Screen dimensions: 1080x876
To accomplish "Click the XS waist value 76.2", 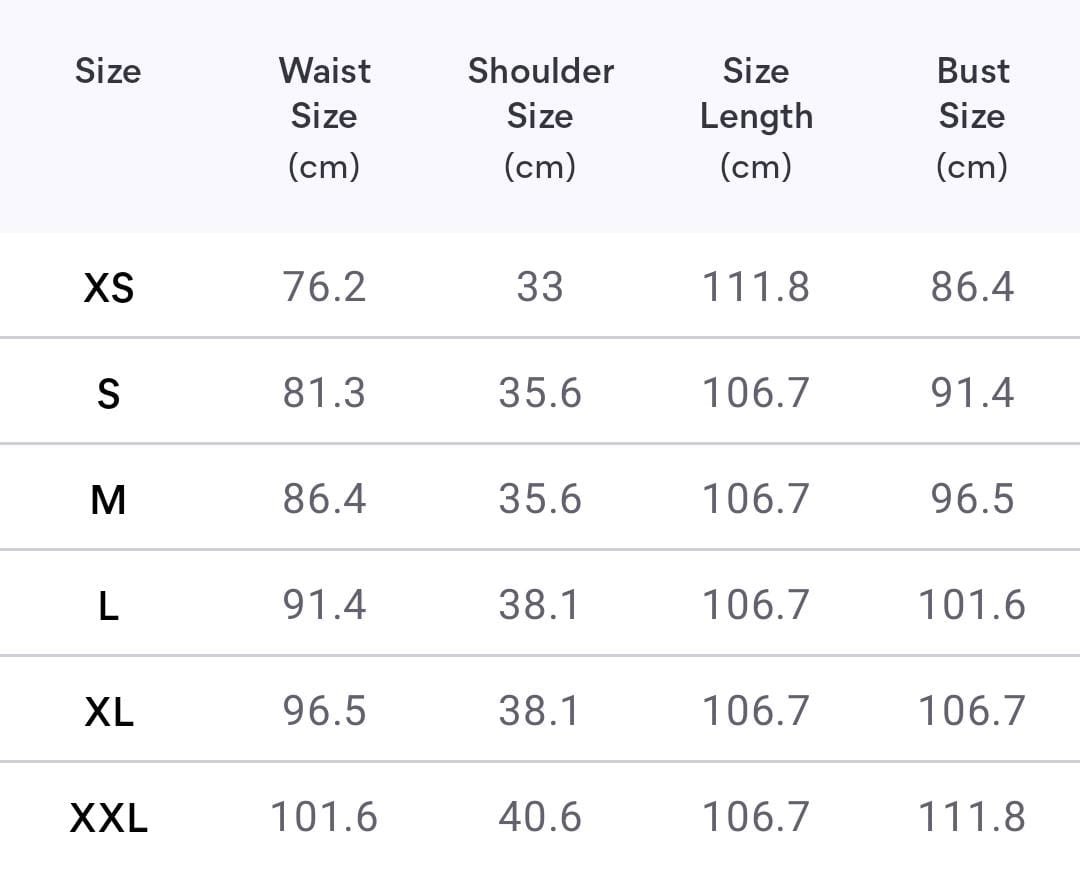I will point(324,287).
